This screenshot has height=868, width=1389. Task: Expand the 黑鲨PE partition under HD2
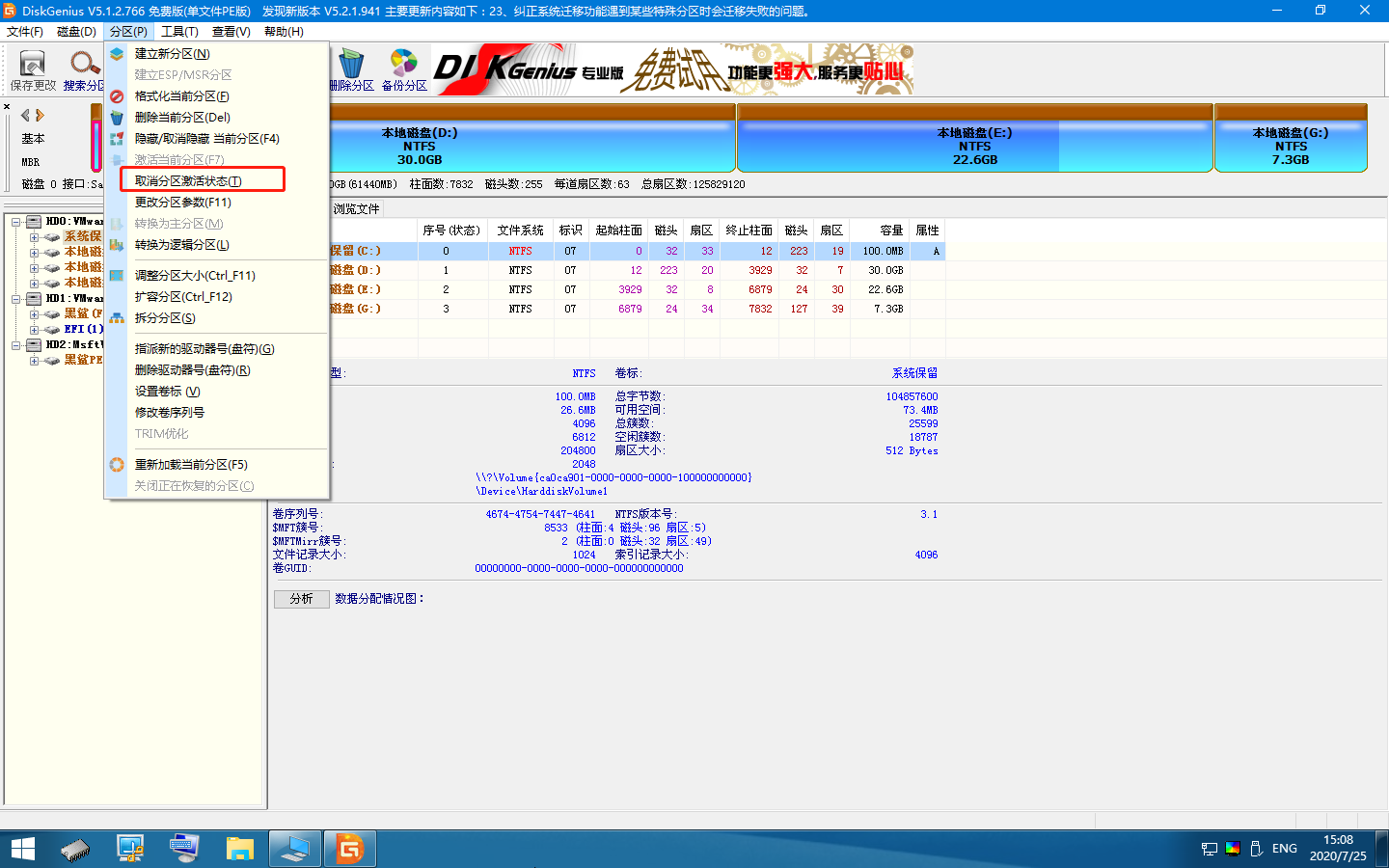pos(34,361)
